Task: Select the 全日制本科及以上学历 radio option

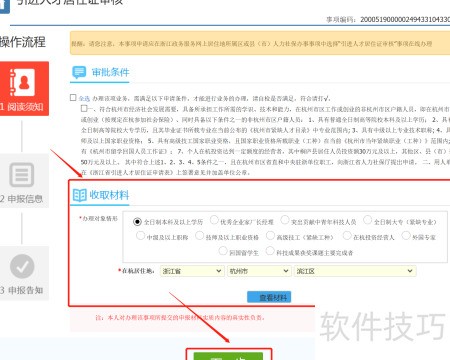Action: coord(137,222)
